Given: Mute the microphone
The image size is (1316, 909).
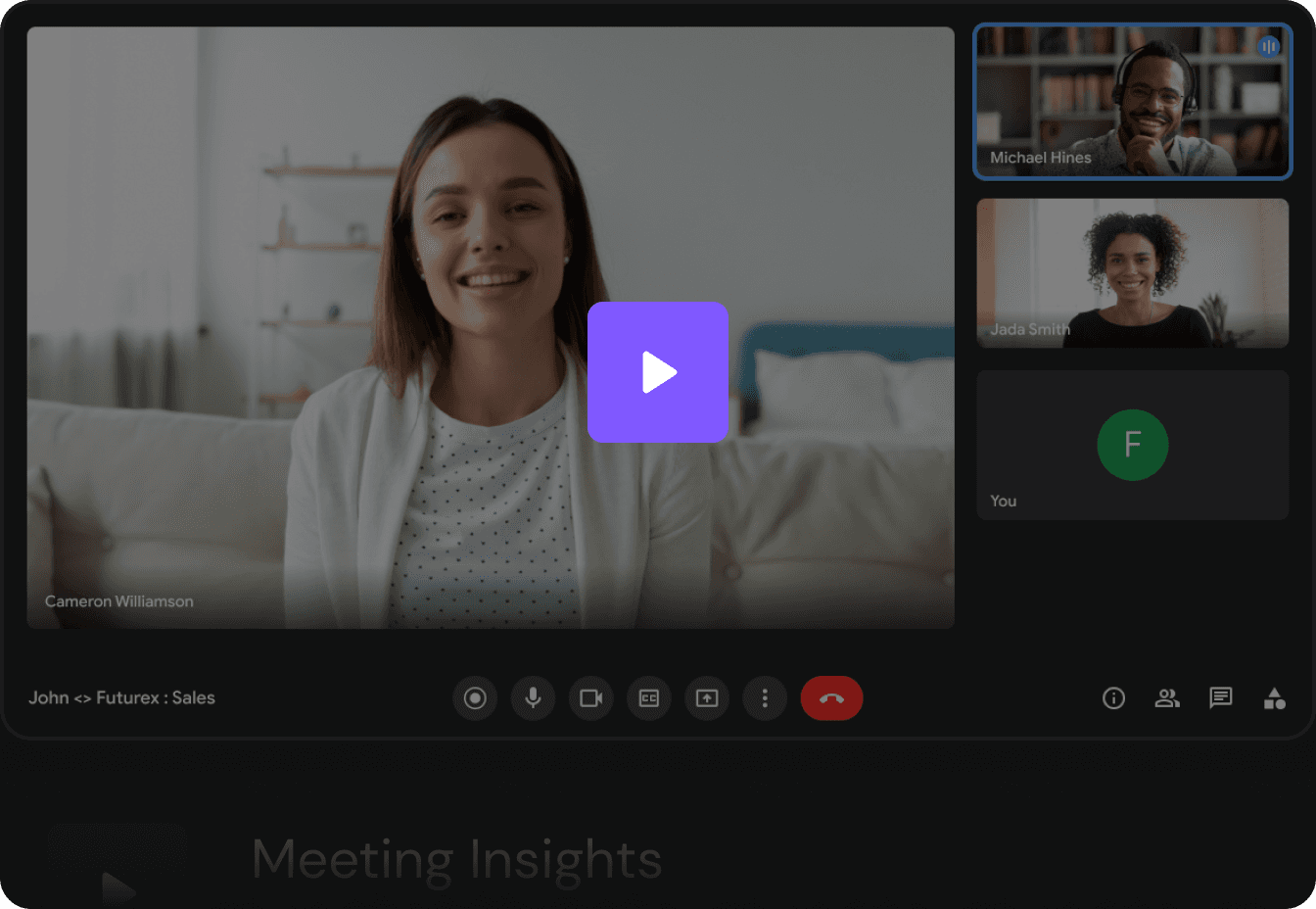Looking at the screenshot, I should pos(533,698).
